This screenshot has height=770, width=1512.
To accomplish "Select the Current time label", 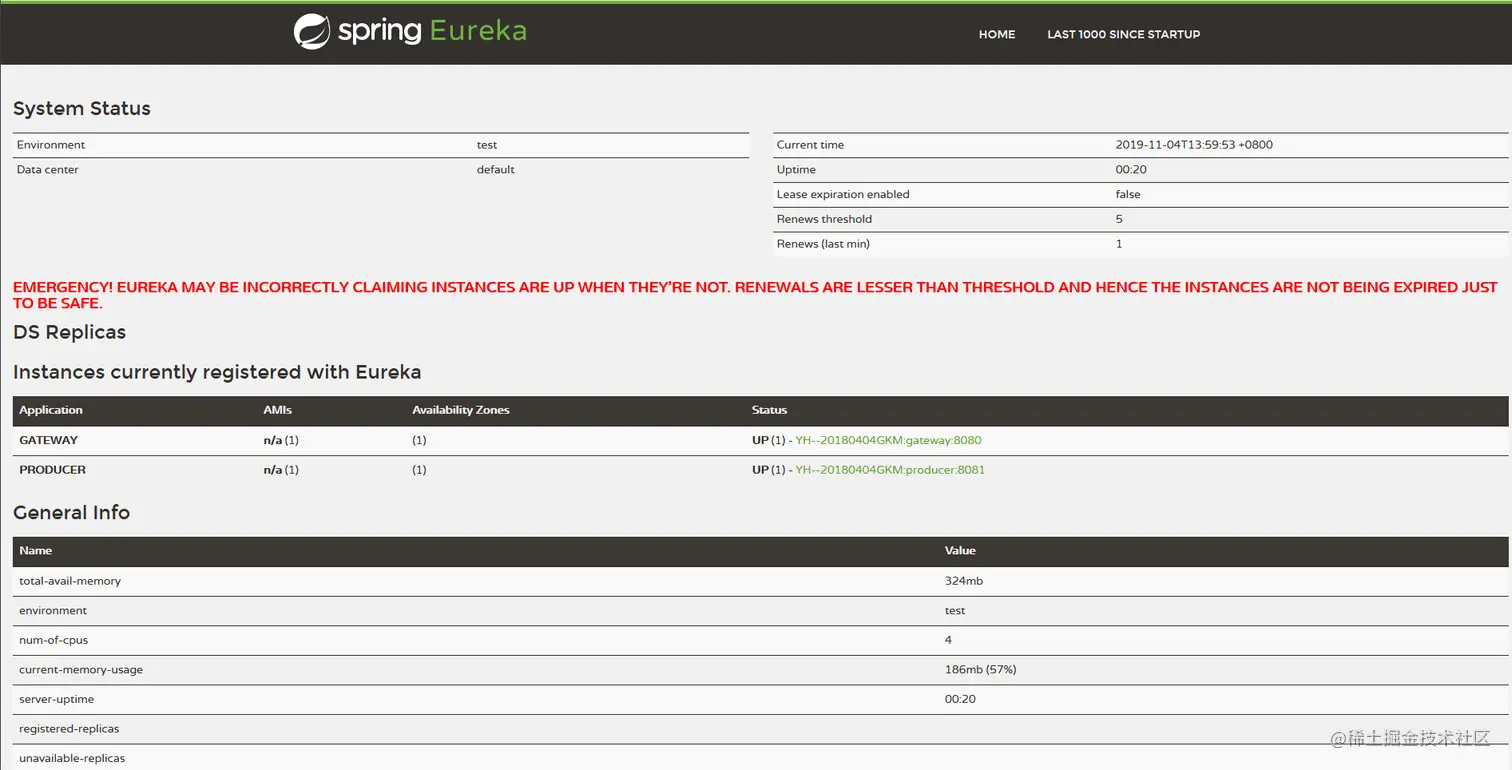I will pyautogui.click(x=810, y=145).
